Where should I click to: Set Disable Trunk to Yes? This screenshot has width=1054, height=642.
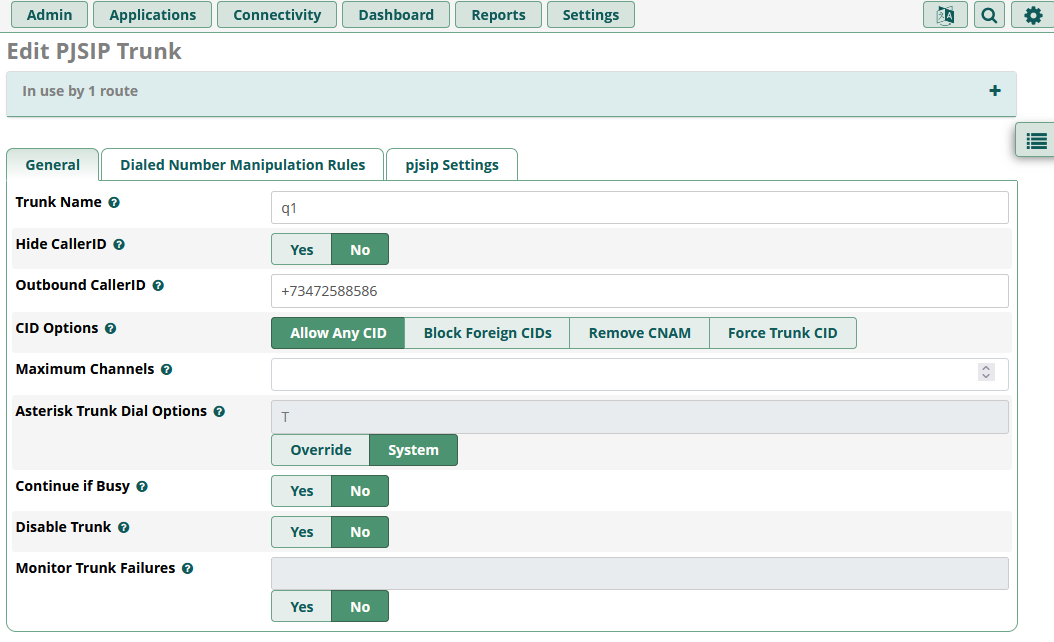[x=301, y=532]
